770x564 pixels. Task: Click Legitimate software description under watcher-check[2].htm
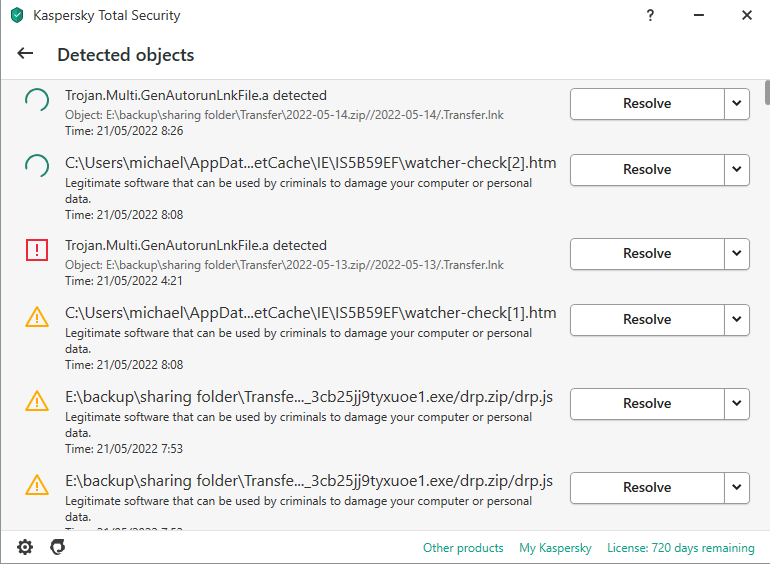point(298,191)
